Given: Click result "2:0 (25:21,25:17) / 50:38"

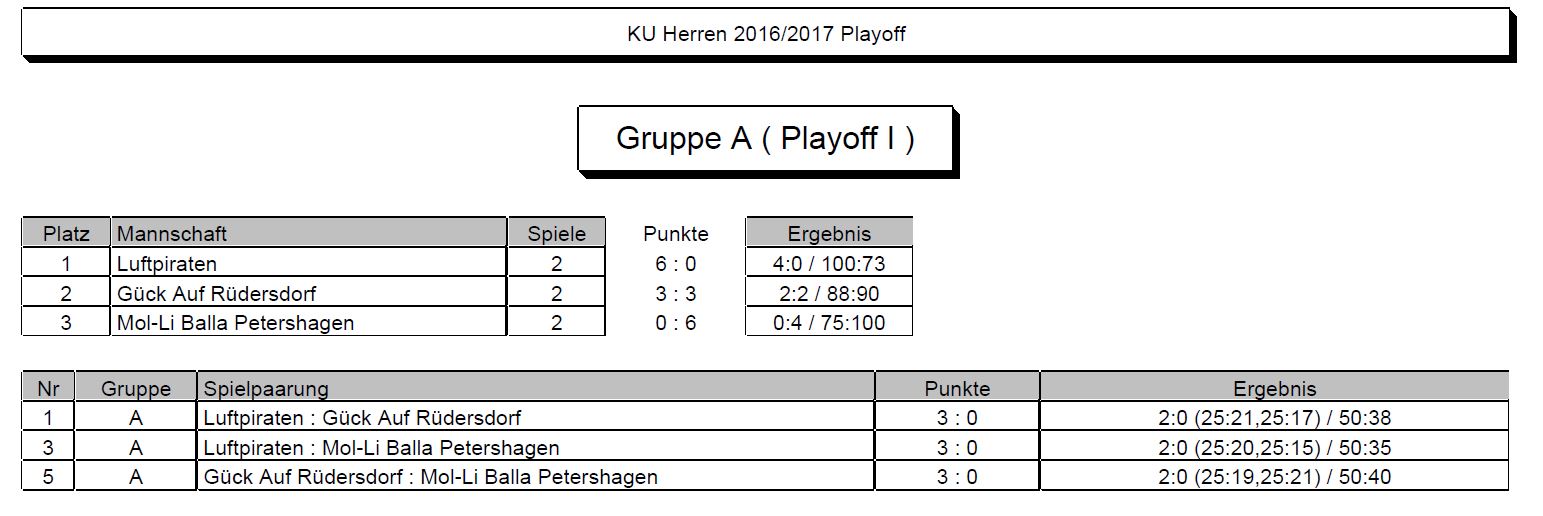Looking at the screenshot, I should click(1274, 418).
